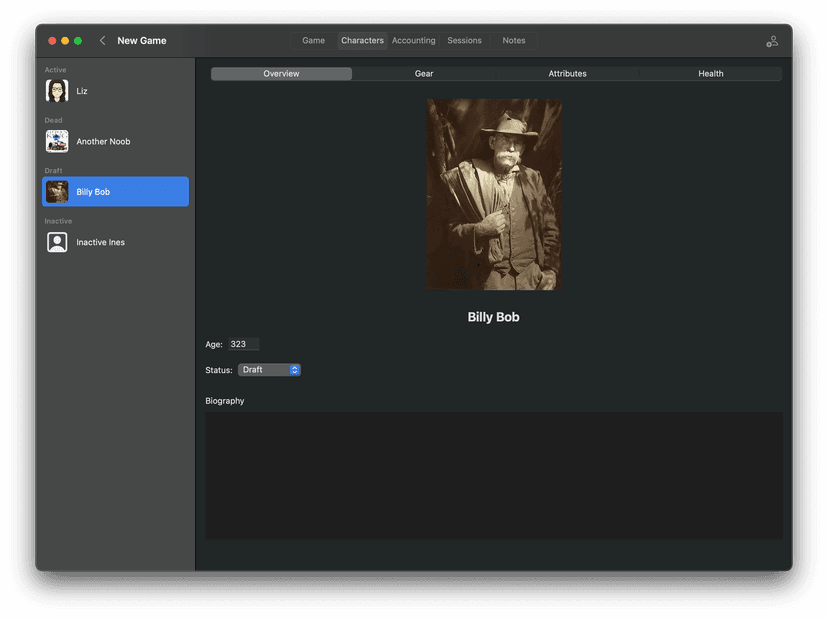Click into the Biography text area
828x618 pixels.
pyautogui.click(x=494, y=476)
